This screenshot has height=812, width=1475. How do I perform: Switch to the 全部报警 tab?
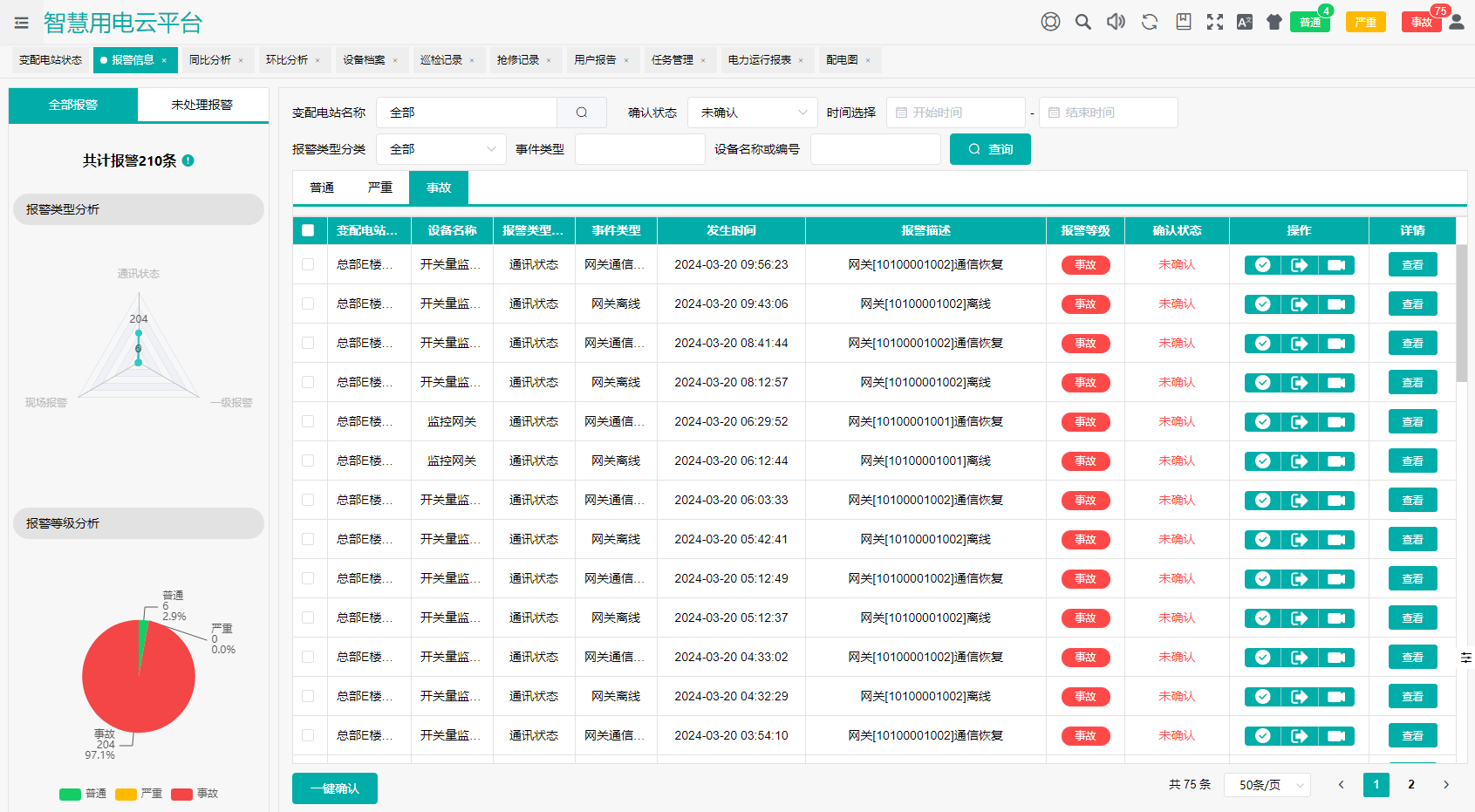pyautogui.click(x=73, y=105)
